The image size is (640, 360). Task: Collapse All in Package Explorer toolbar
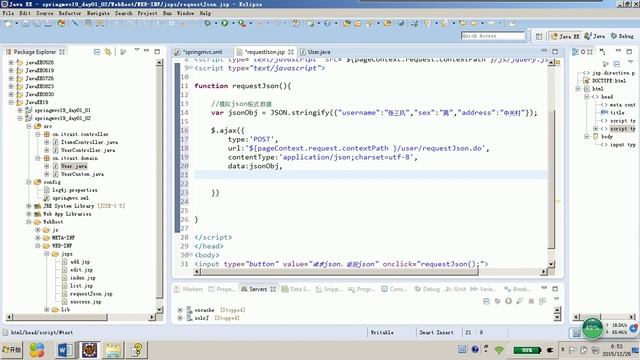[97, 52]
